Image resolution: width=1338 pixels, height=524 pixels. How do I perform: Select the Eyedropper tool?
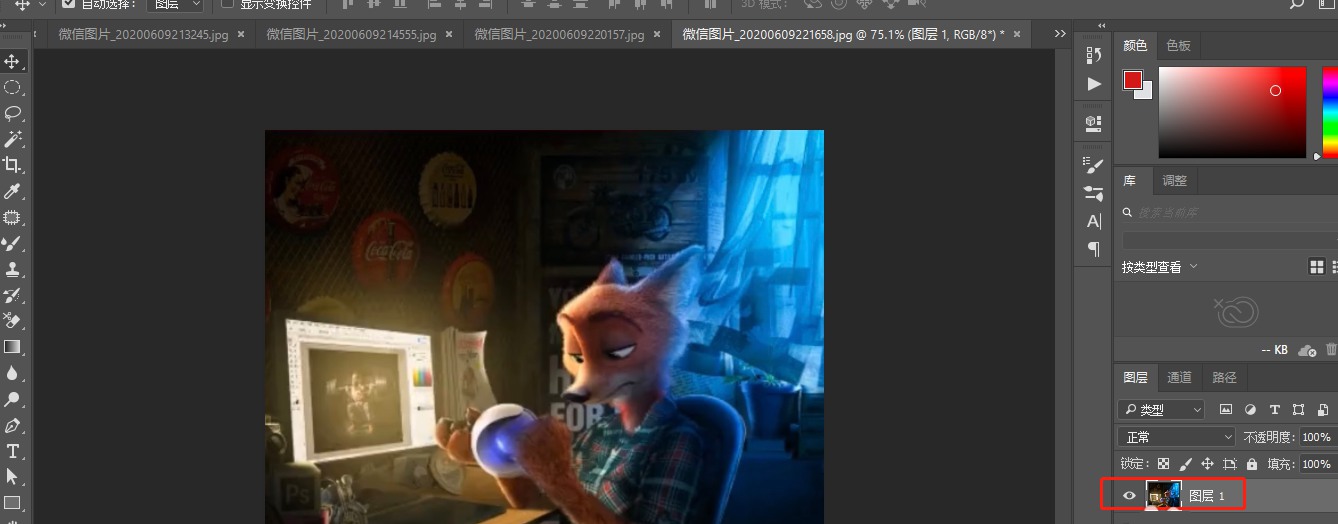pyautogui.click(x=13, y=191)
